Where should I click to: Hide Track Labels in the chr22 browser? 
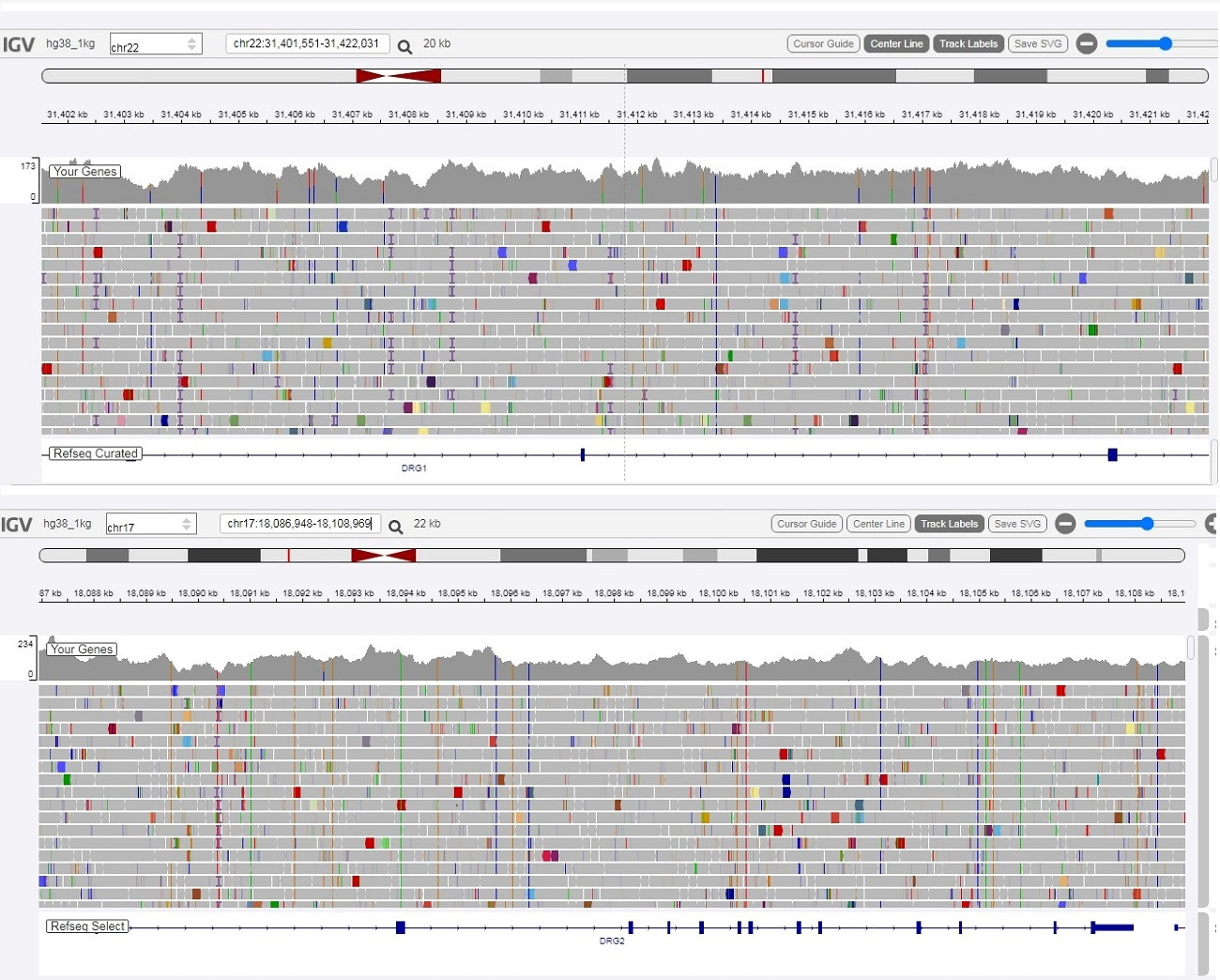(968, 44)
